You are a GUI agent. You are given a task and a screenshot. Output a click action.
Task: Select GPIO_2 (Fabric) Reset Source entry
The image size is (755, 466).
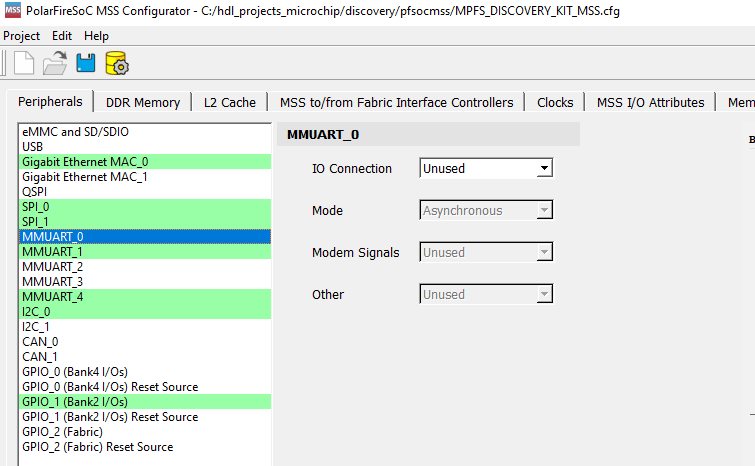coord(97,446)
